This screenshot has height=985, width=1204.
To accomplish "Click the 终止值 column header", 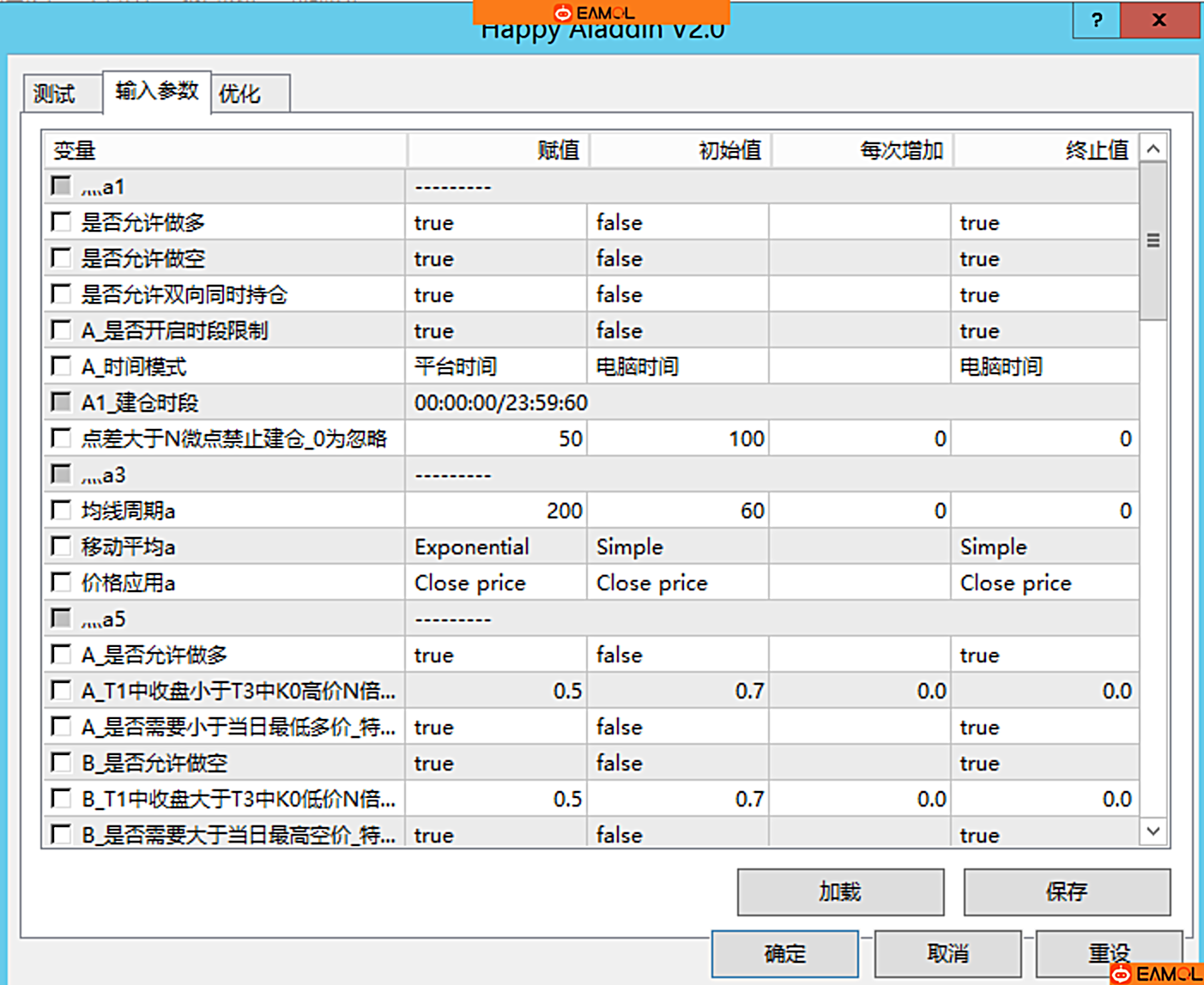I will tap(1046, 151).
